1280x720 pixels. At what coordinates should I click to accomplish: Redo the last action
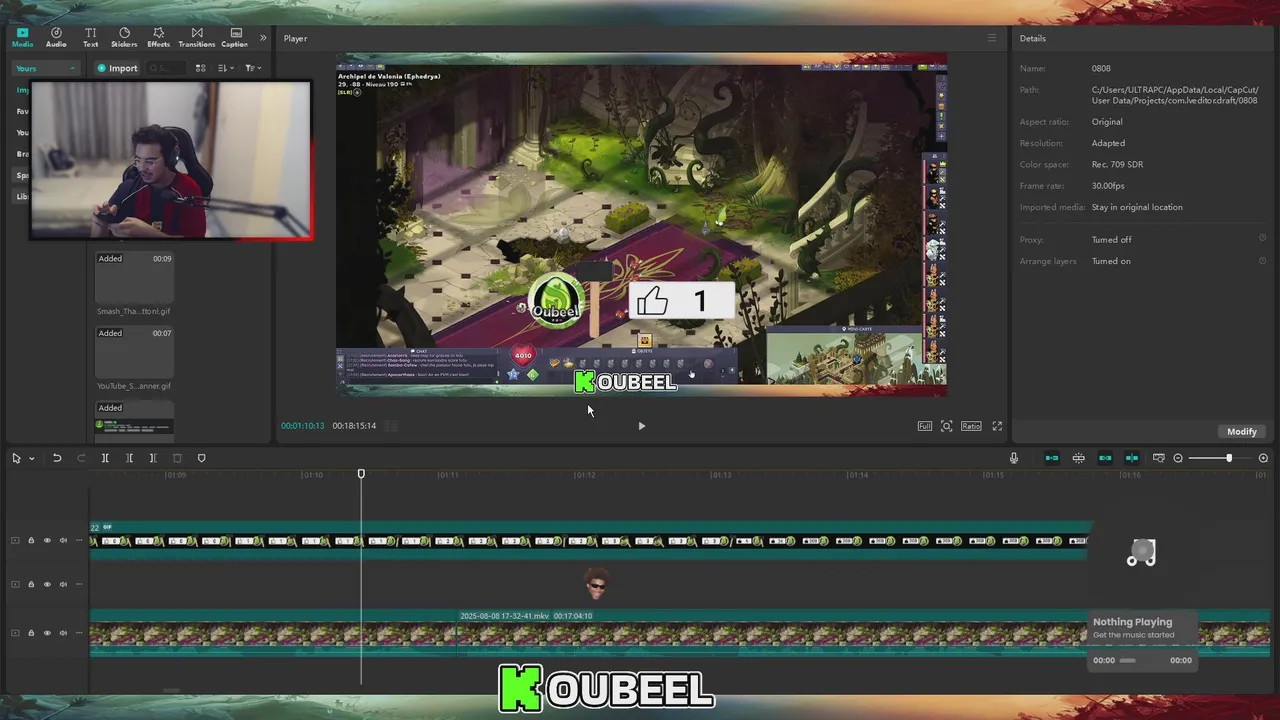81,458
